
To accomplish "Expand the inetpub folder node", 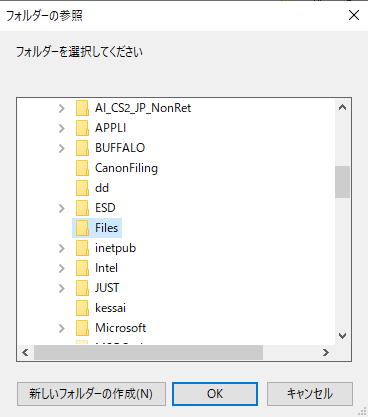I will click(x=62, y=248).
